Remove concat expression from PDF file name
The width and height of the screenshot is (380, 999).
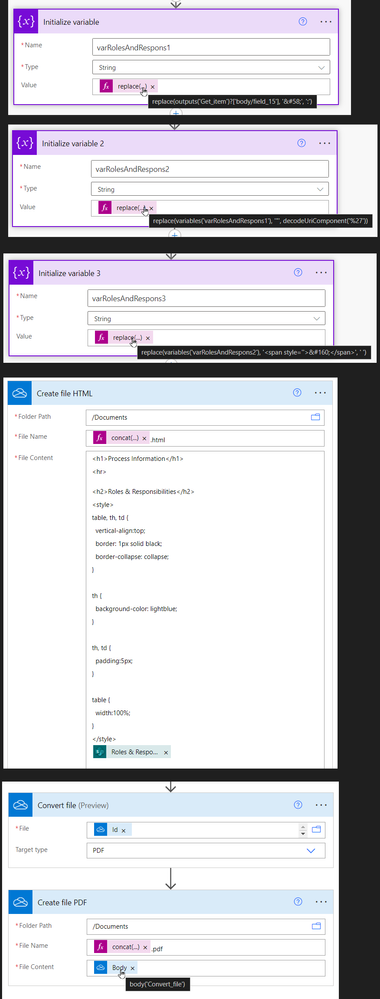tap(144, 947)
